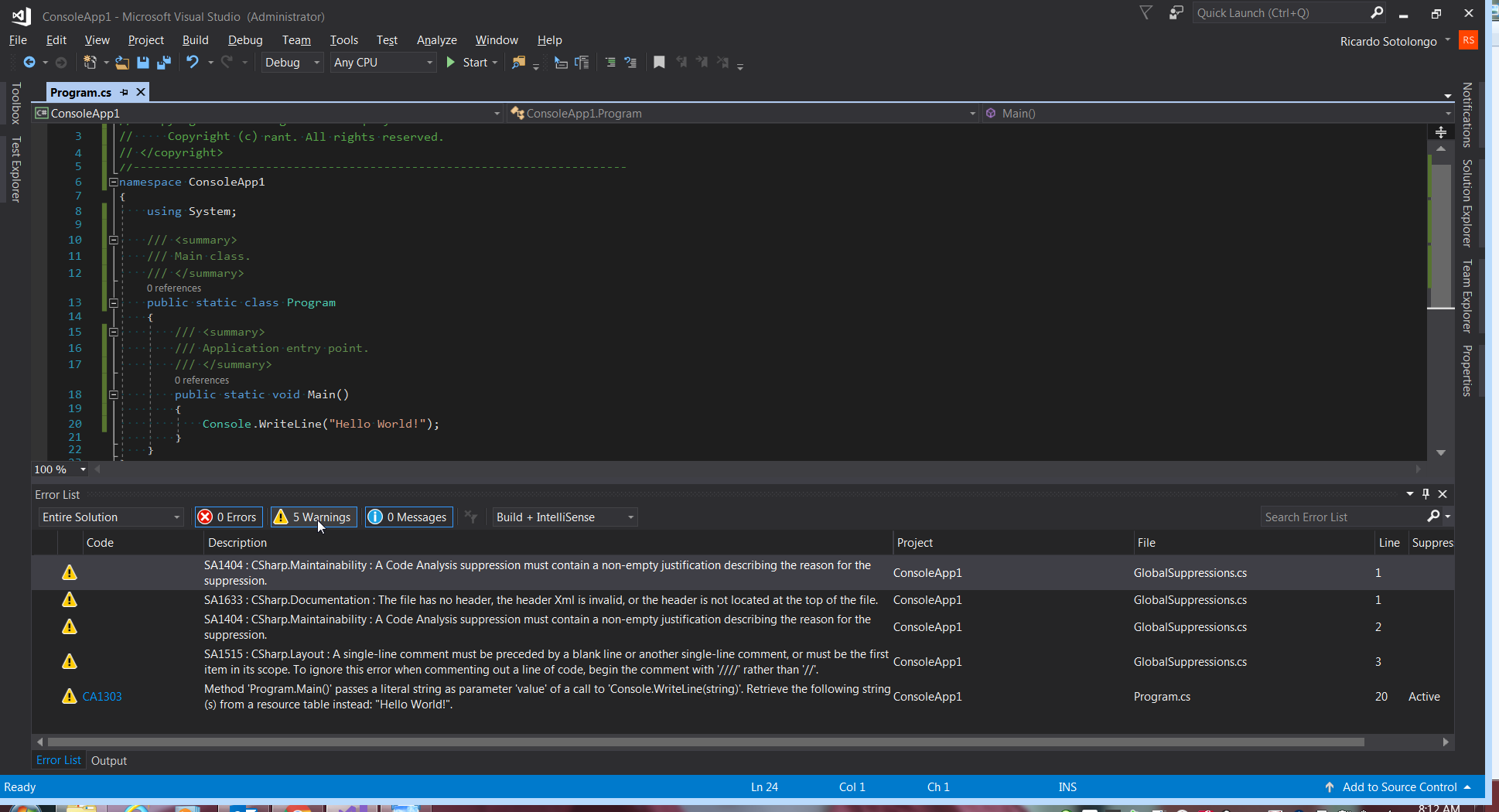1499x812 pixels.
Task: Switch to the Output tab
Action: 109,760
